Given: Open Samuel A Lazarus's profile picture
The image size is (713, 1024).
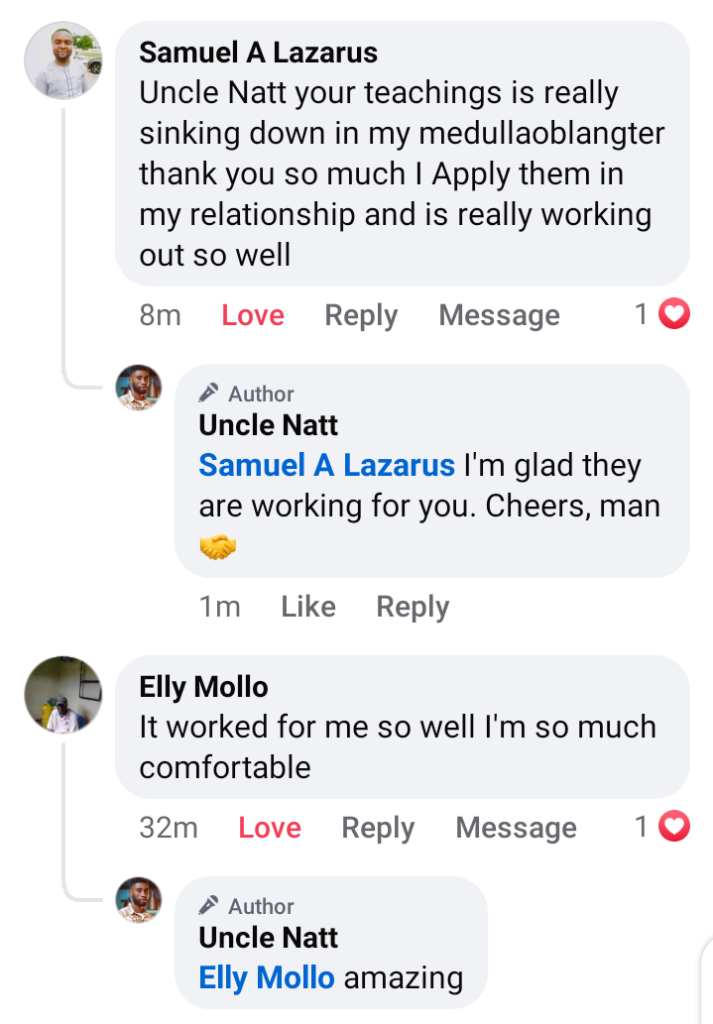Looking at the screenshot, I should coord(63,60).
